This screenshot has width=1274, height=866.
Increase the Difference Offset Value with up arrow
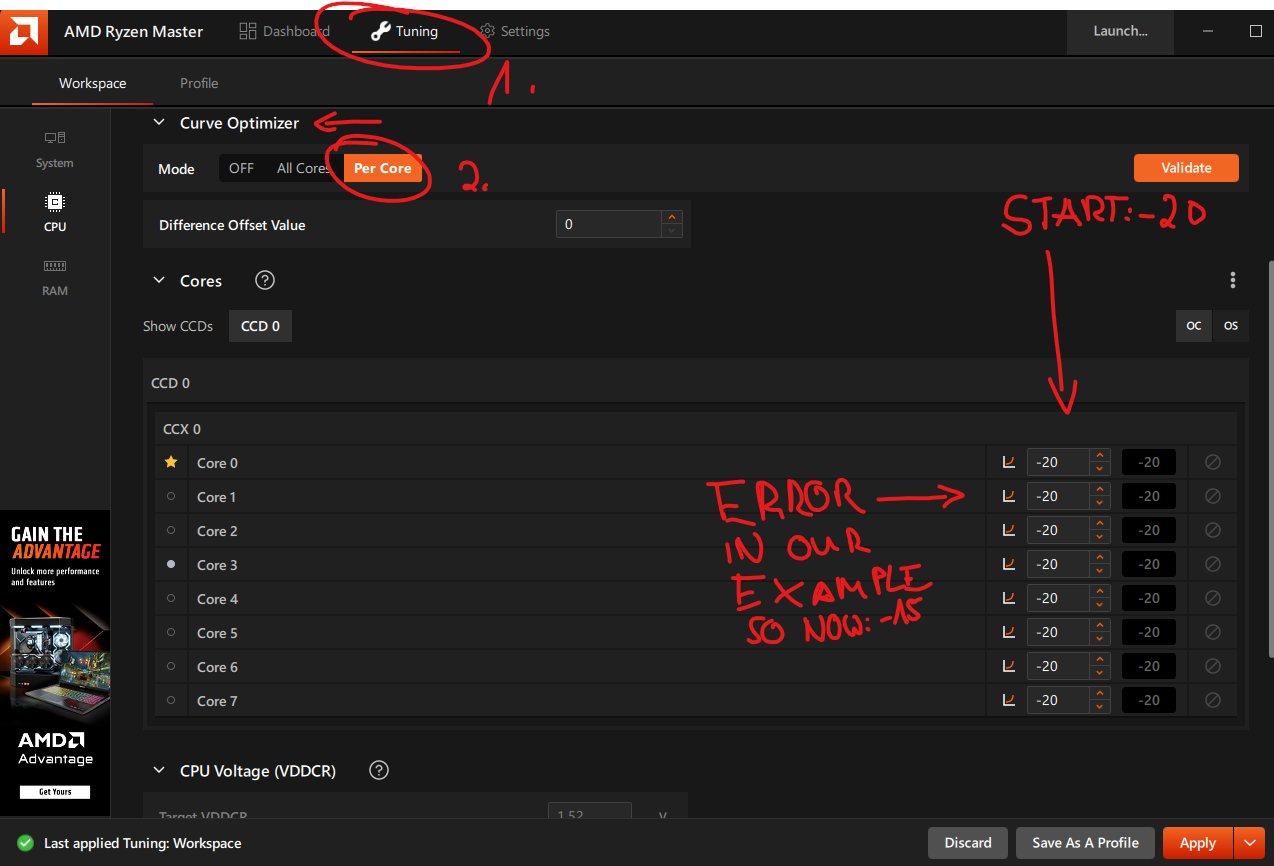pos(672,217)
